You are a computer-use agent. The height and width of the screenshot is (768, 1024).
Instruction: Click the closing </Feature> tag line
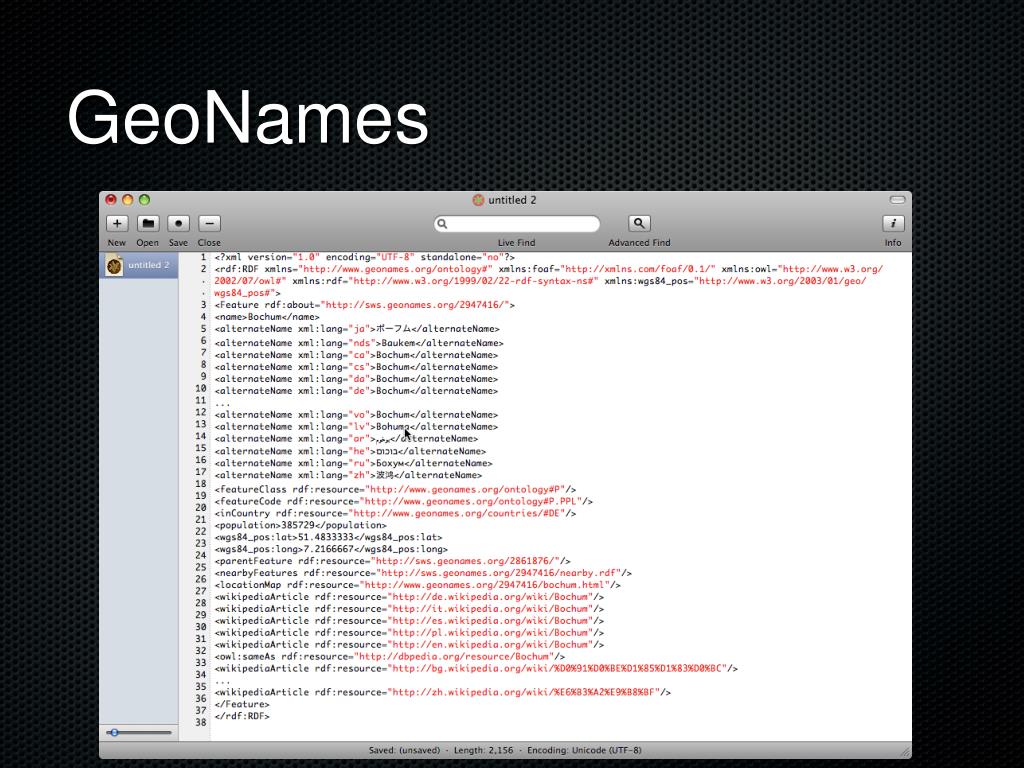click(x=242, y=705)
